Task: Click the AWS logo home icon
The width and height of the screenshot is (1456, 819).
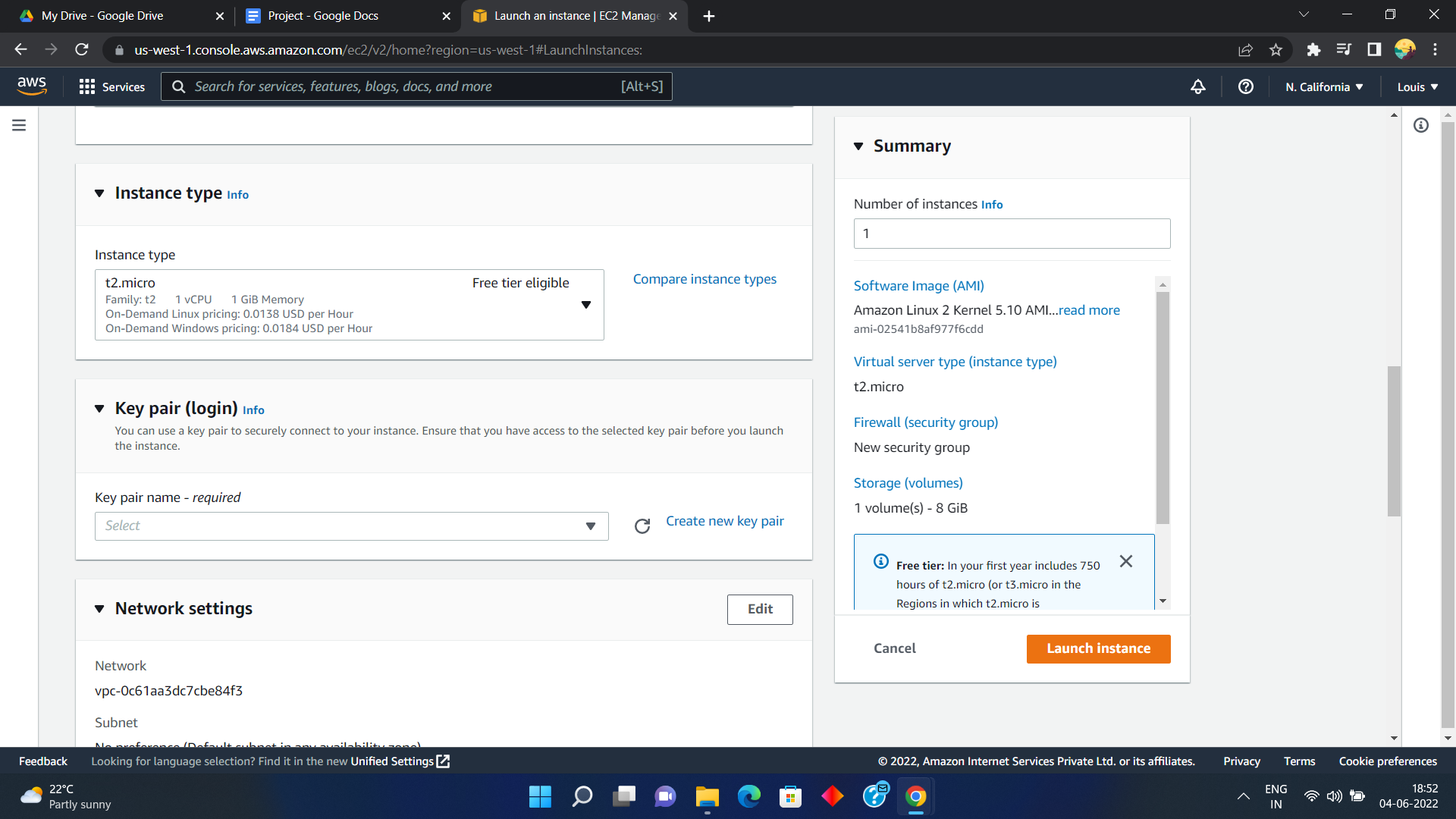Action: [x=32, y=86]
